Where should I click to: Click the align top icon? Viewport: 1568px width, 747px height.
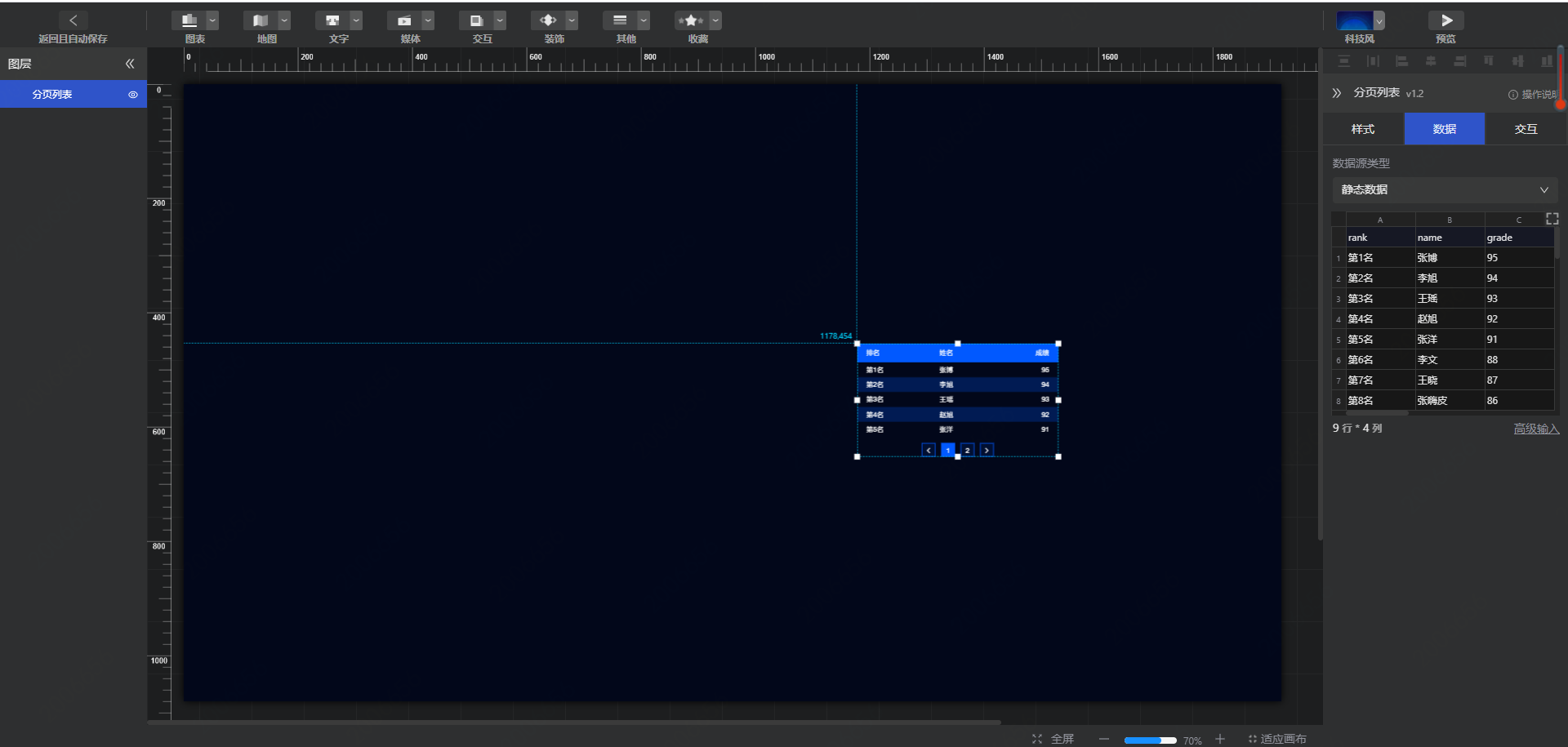pos(1489,61)
